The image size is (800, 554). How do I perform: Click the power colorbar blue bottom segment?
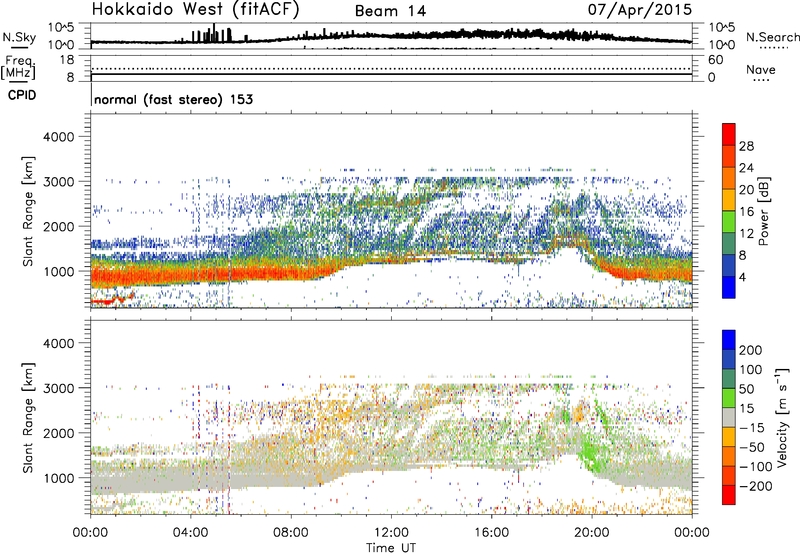[729, 287]
